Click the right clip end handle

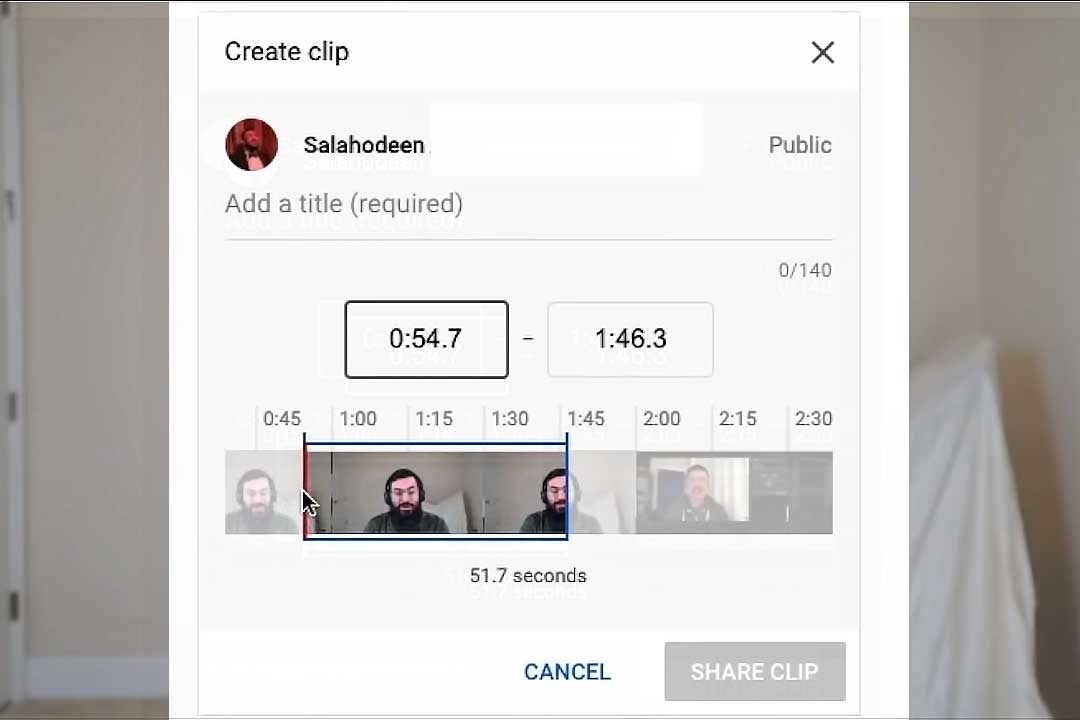click(x=566, y=486)
